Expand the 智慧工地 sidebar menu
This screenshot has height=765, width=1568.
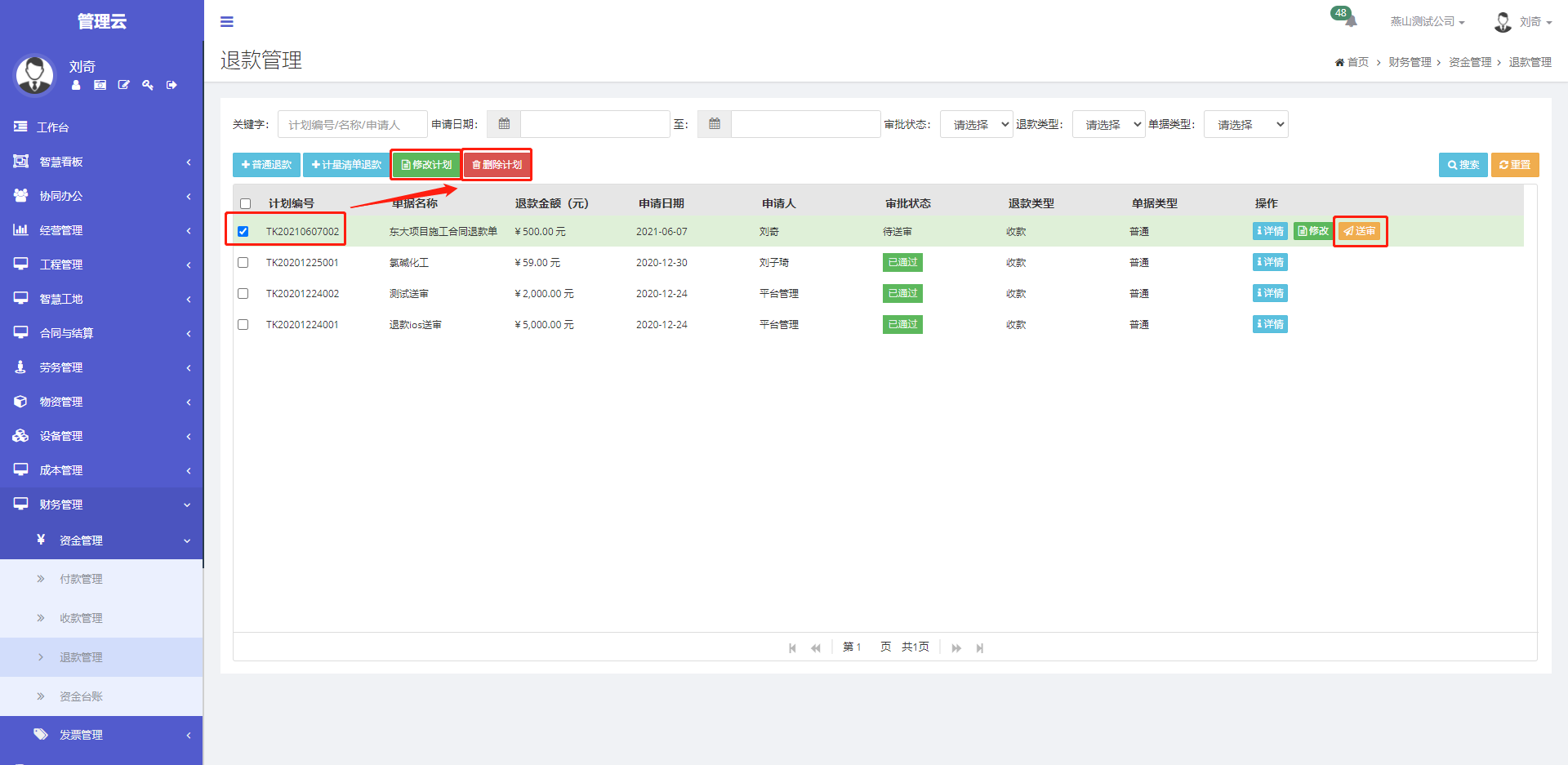[x=101, y=299]
